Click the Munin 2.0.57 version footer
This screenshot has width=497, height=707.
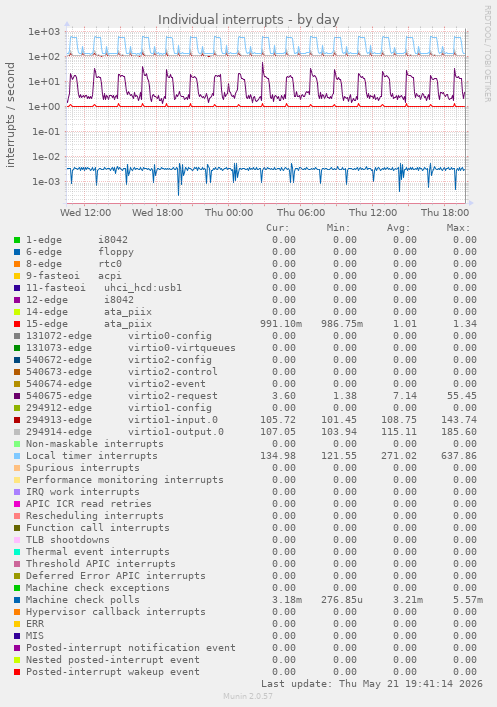tap(248, 696)
